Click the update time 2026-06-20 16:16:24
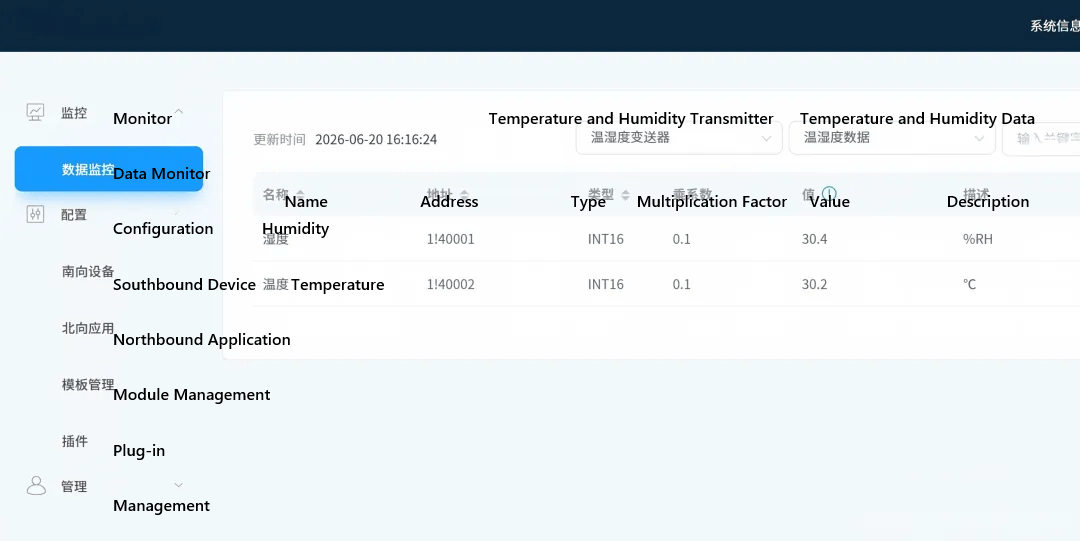The image size is (1080, 541). pyautogui.click(x=376, y=139)
